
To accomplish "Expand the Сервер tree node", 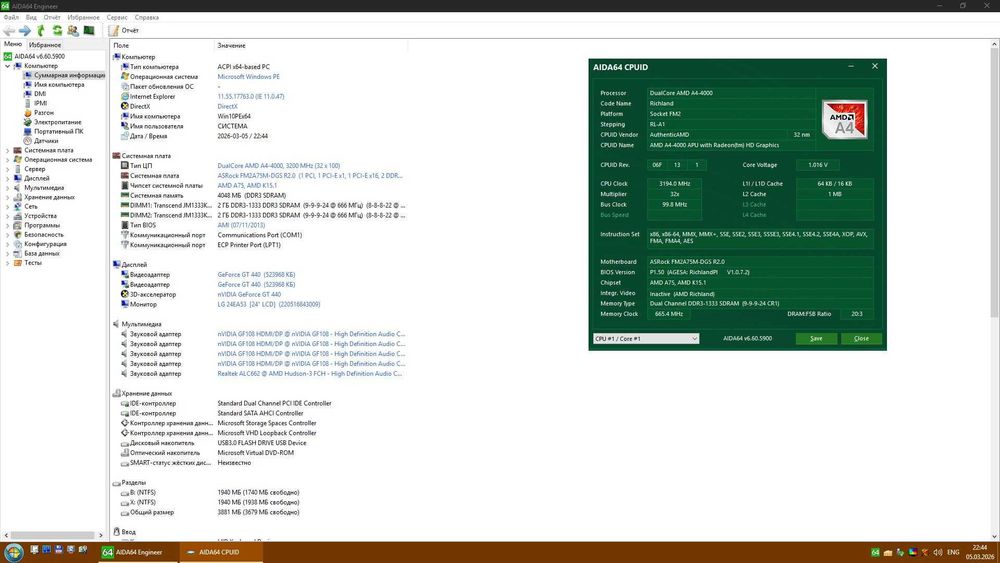I will point(8,169).
